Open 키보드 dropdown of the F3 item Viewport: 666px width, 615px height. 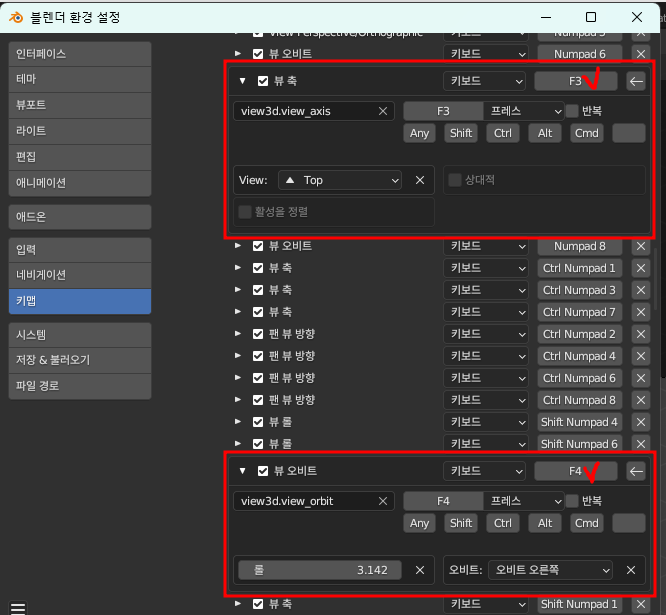484,81
